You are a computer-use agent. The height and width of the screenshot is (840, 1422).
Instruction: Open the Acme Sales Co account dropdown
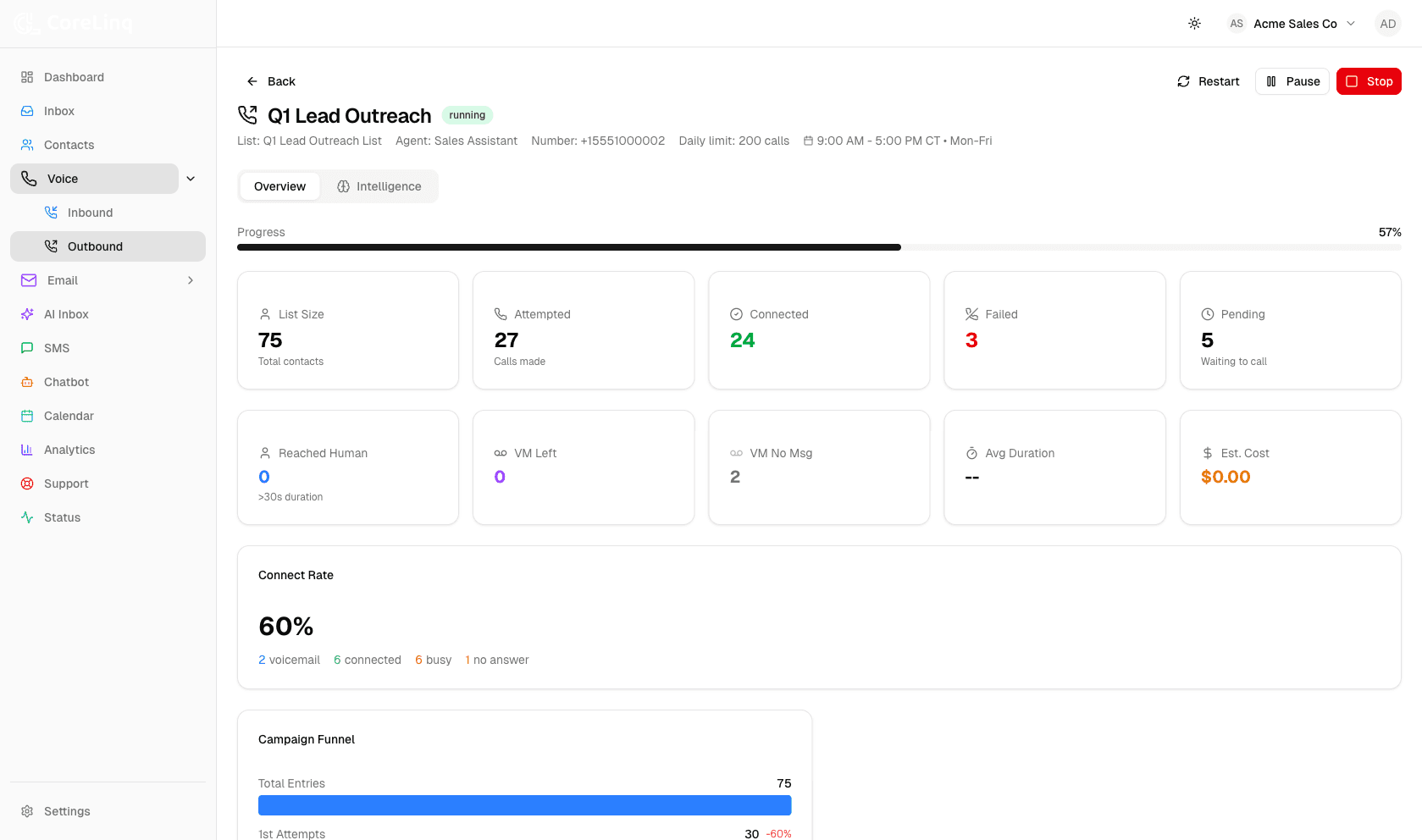coord(1292,24)
